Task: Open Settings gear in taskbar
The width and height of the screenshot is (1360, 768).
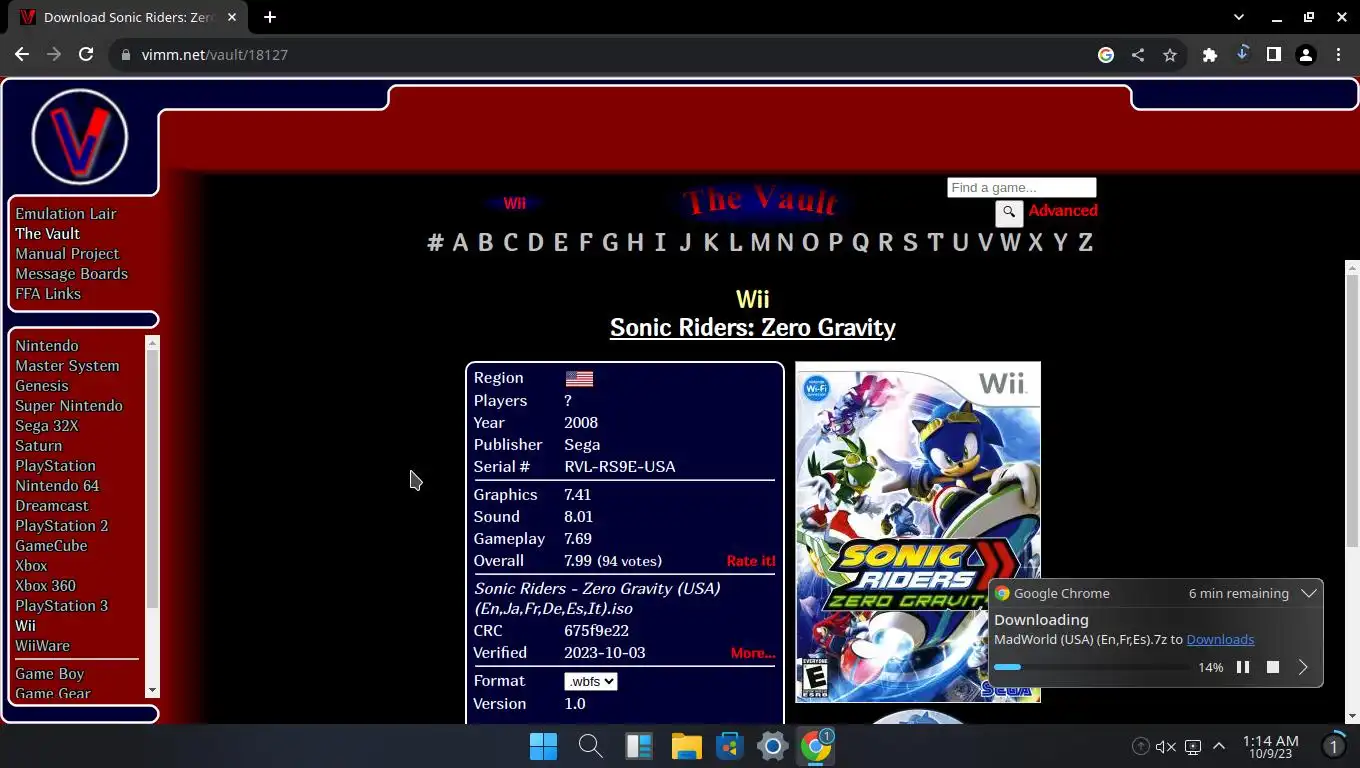Action: (773, 746)
